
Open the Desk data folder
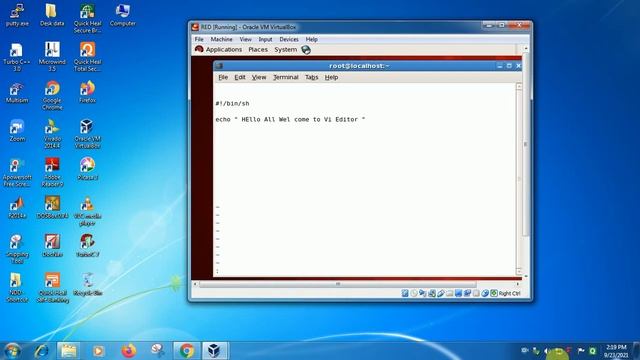[52, 15]
